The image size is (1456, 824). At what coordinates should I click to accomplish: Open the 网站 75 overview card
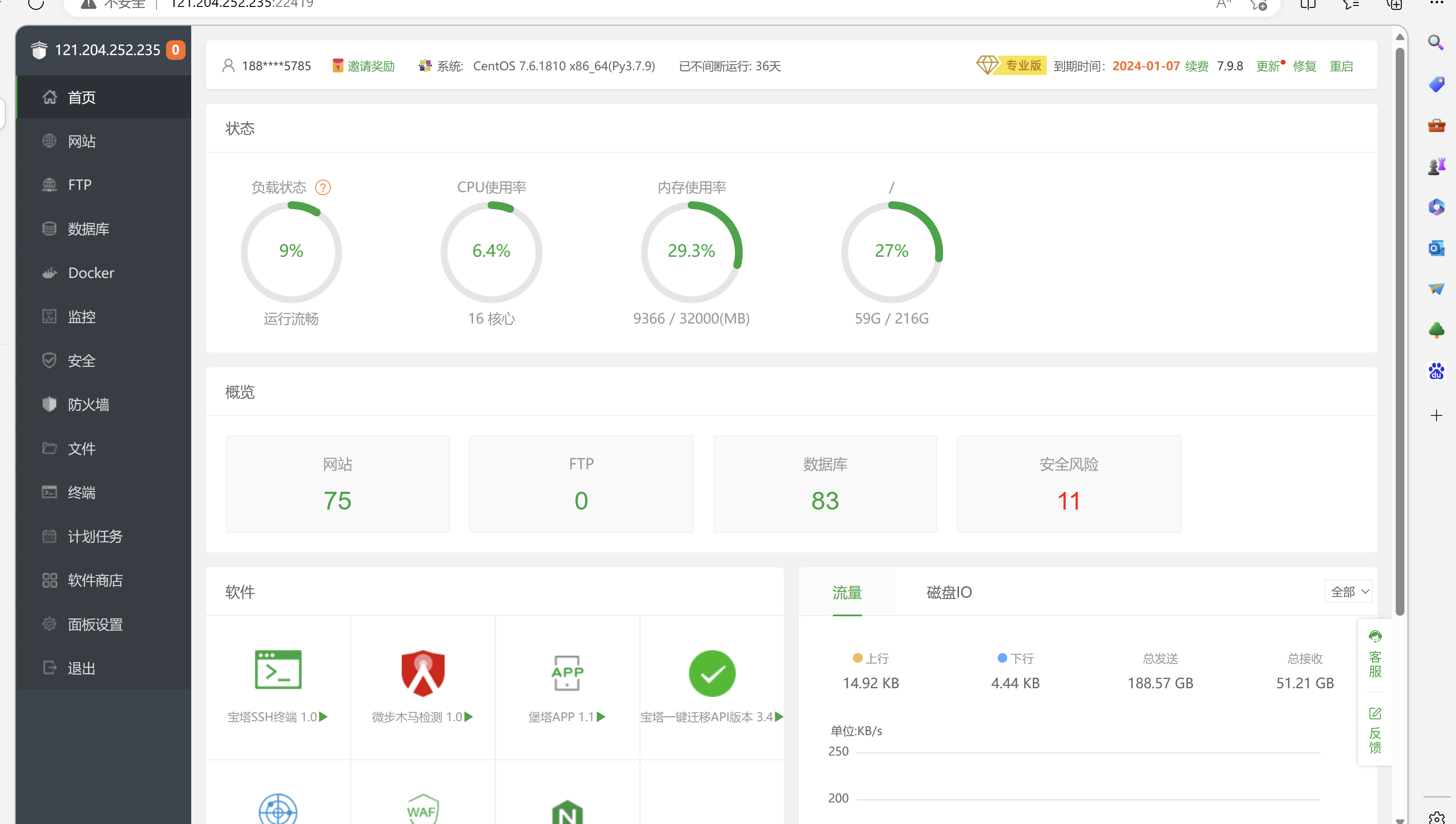338,484
